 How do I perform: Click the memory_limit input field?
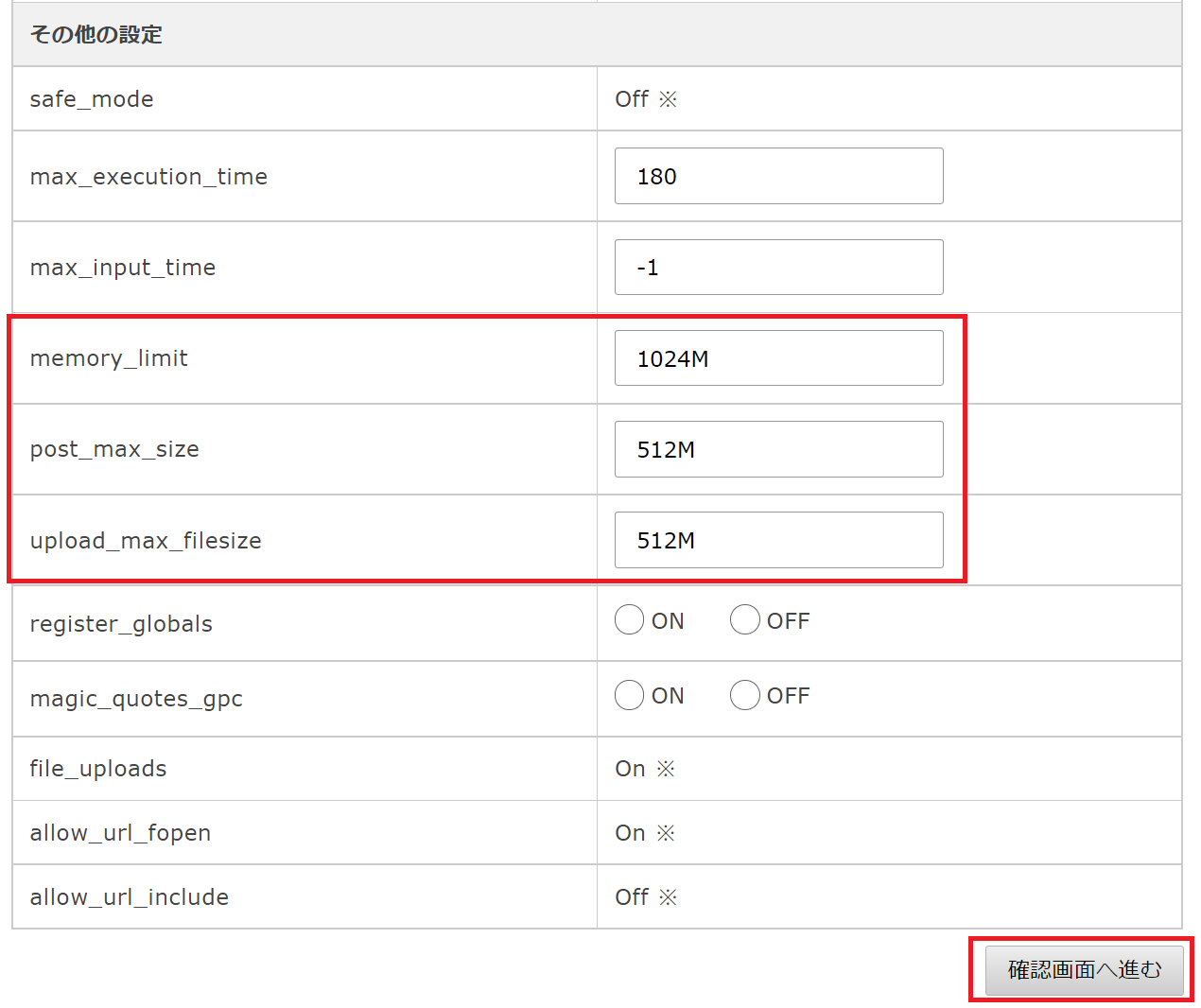(x=778, y=357)
